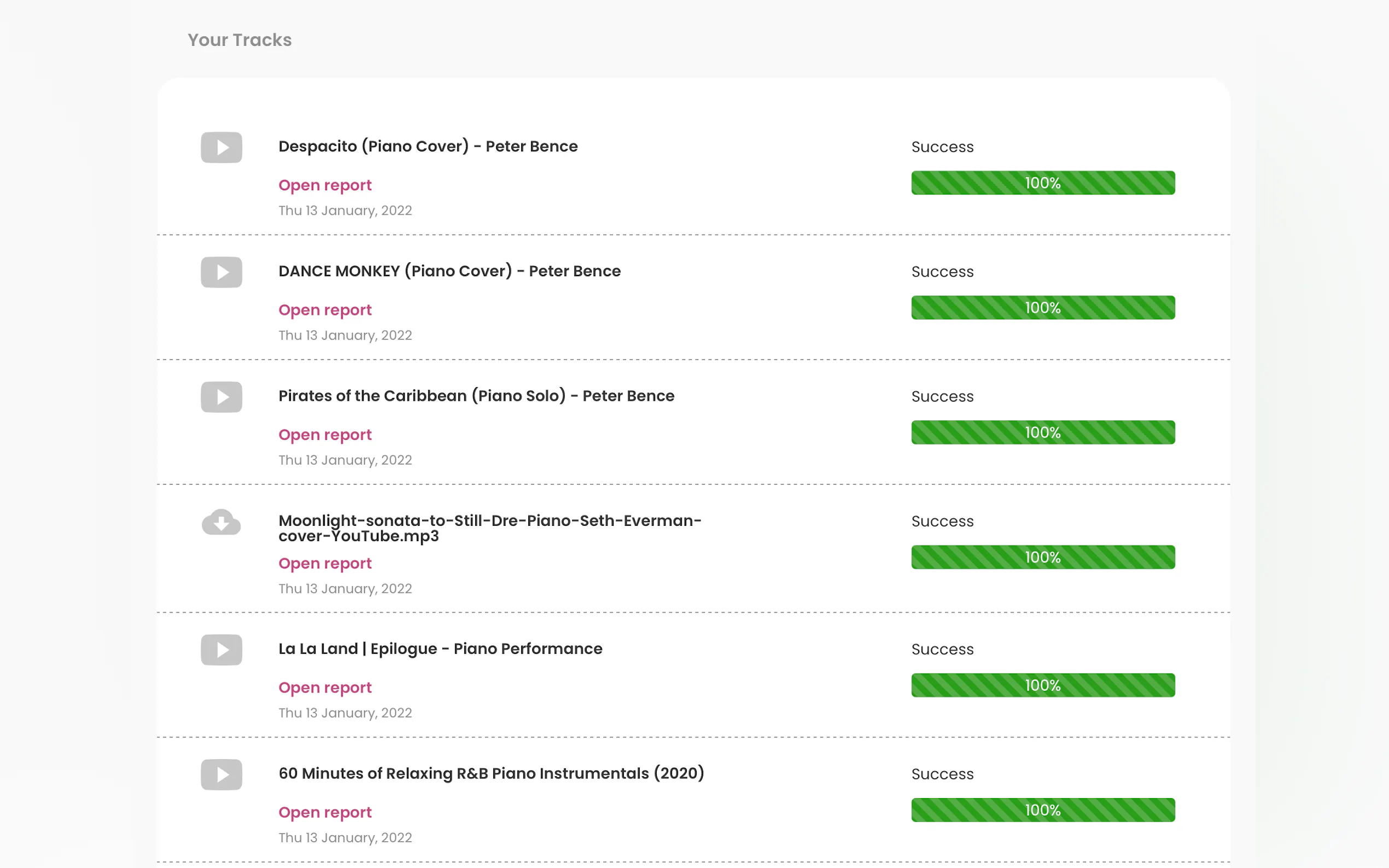Select the Moonlight-sonata-to-Still-Dre file name
1389x868 pixels.
pyautogui.click(x=490, y=528)
